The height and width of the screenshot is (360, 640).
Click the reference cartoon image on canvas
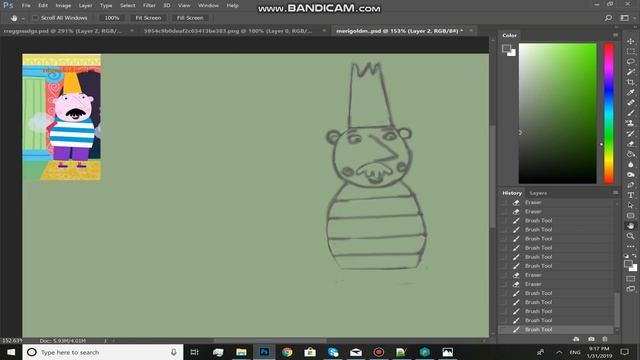[62, 117]
